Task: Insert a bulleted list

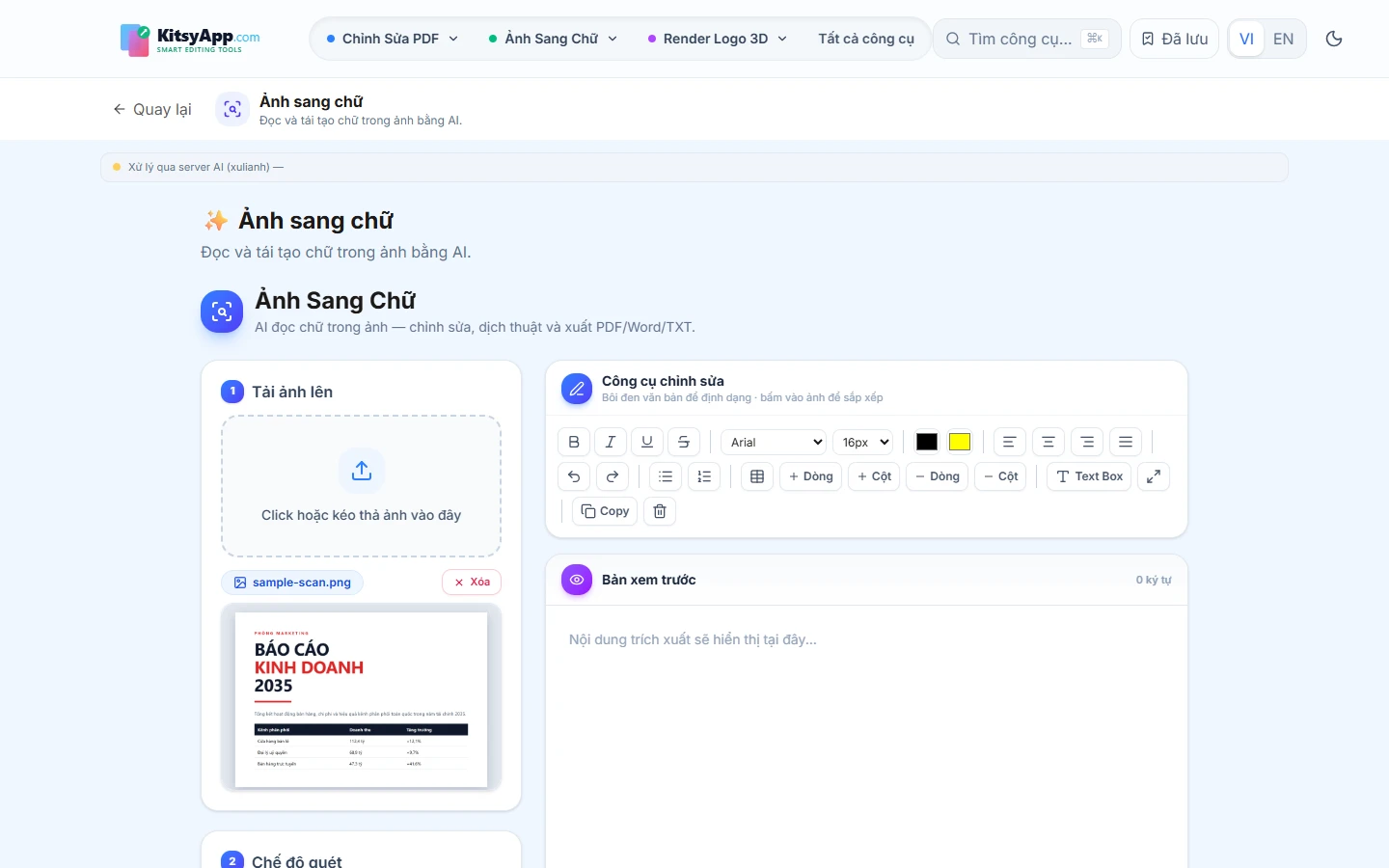Action: click(x=666, y=476)
